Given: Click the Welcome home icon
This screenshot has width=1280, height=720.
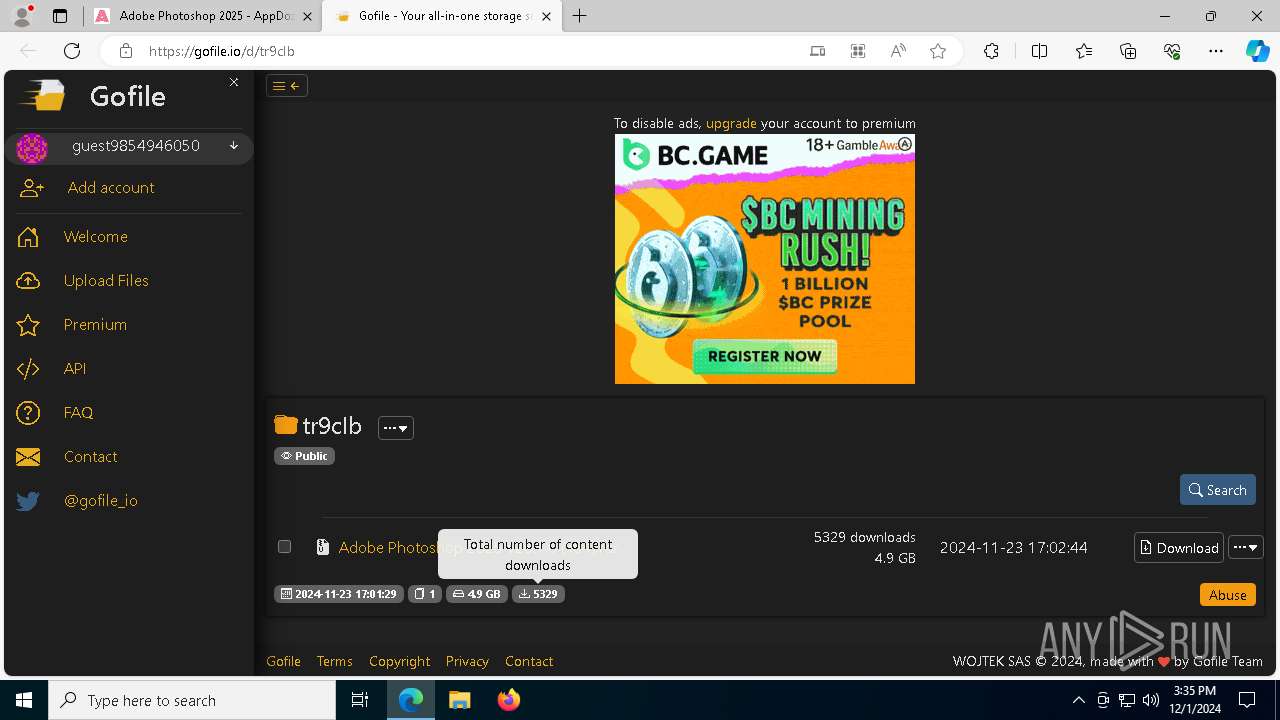Looking at the screenshot, I should click(x=28, y=237).
